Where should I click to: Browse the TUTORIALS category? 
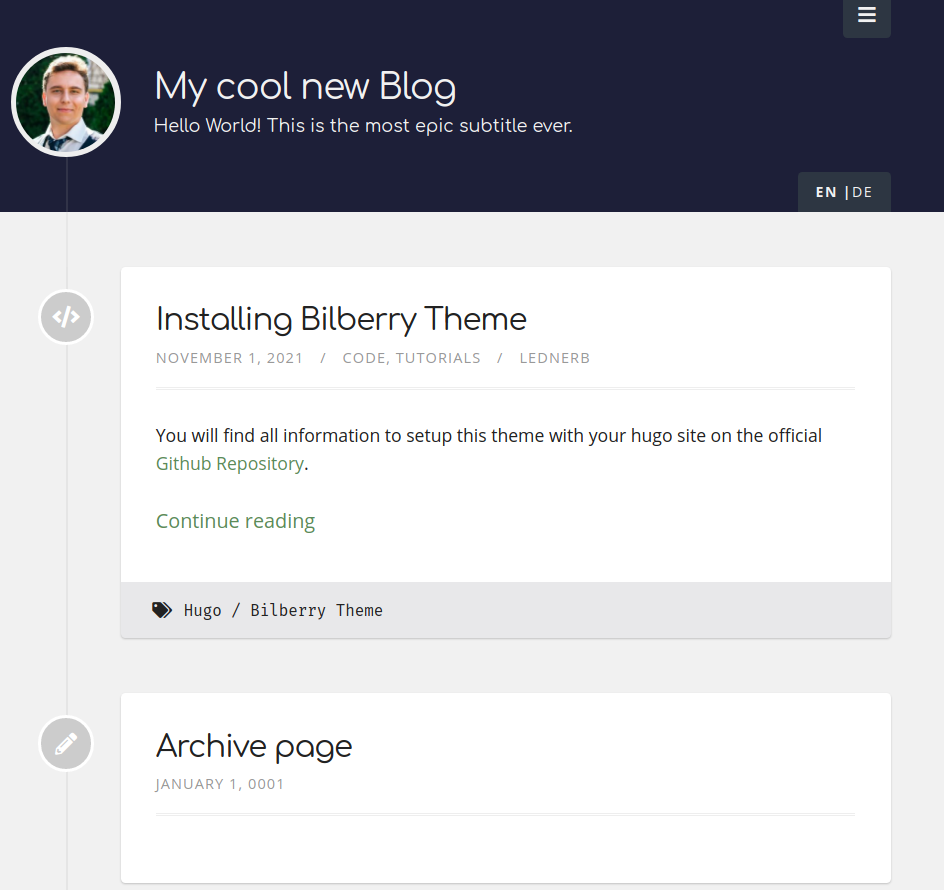tap(440, 358)
